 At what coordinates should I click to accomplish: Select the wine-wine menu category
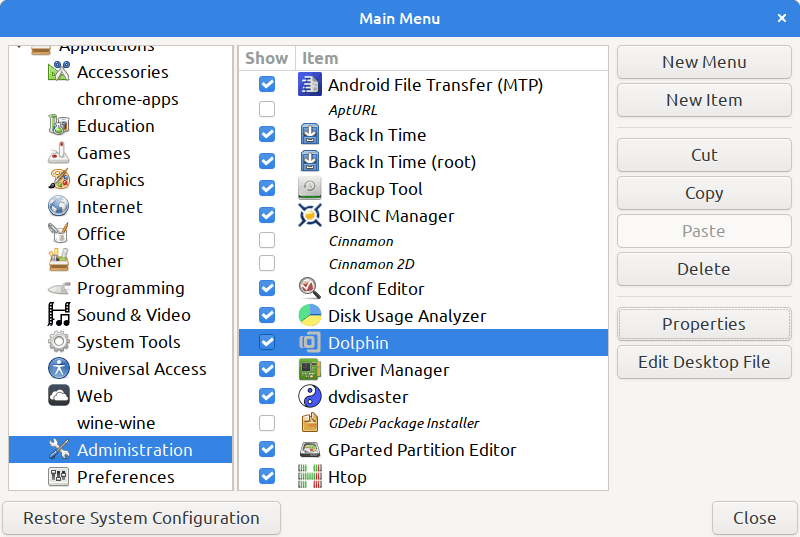point(120,423)
